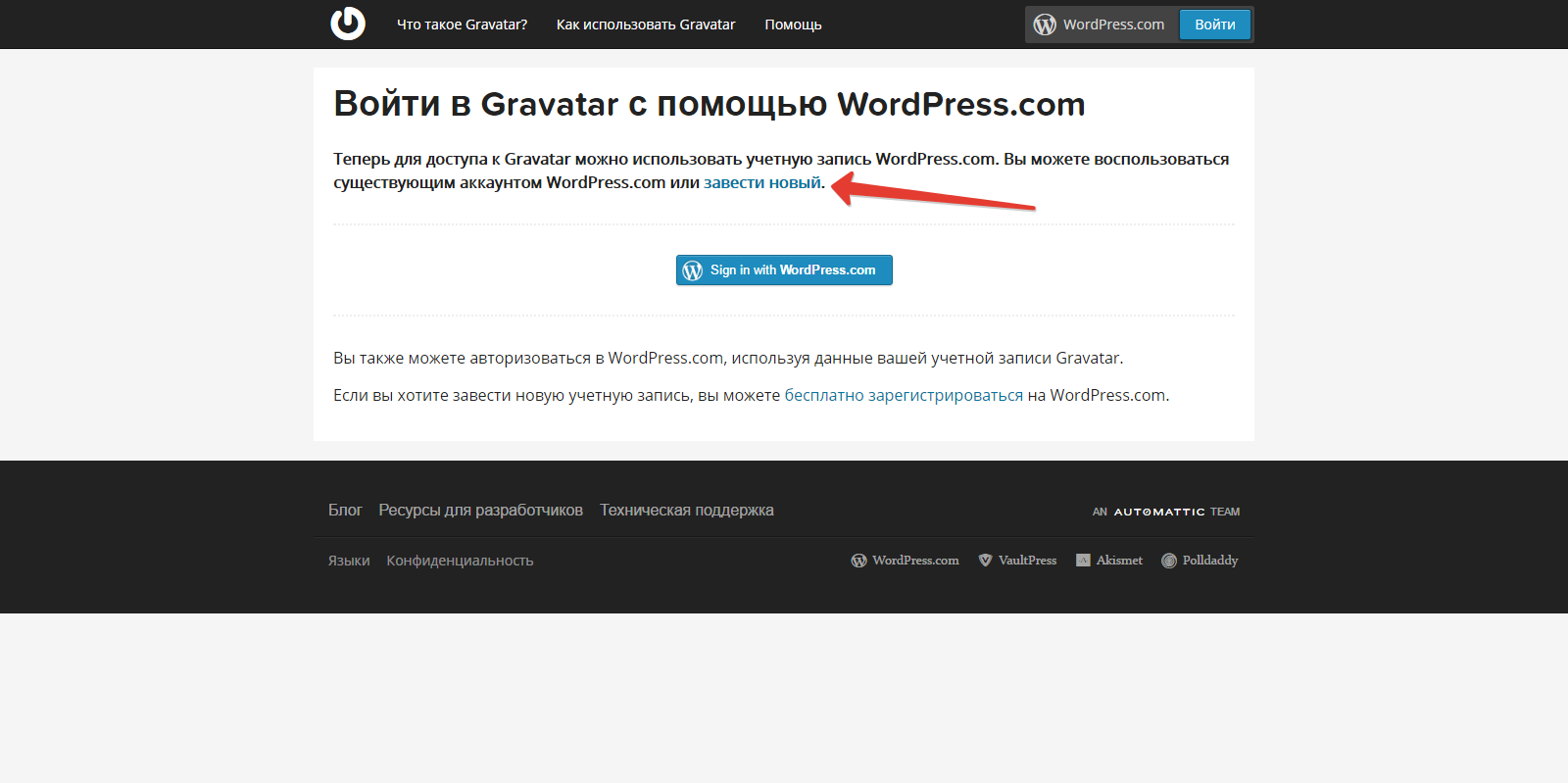1568x783 pixels.
Task: Click the «Войти» button in header
Action: pyautogui.click(x=1215, y=24)
